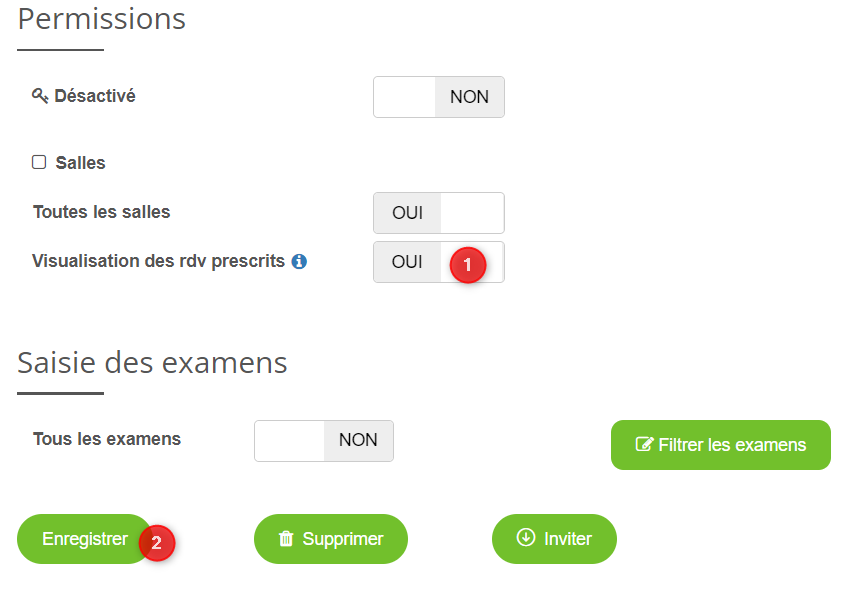Click the Salles label text
This screenshot has height=608, width=848.
[x=81, y=162]
